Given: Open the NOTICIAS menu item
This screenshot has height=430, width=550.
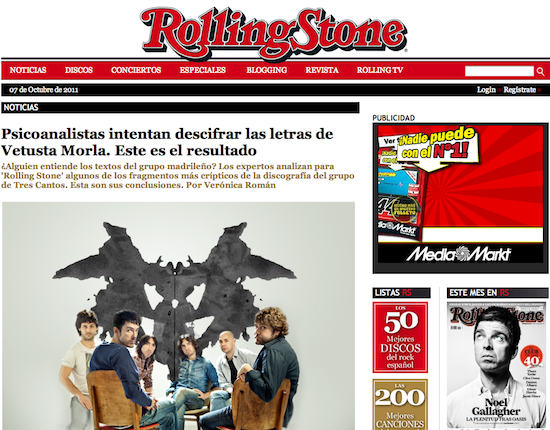Looking at the screenshot, I should (x=28, y=70).
